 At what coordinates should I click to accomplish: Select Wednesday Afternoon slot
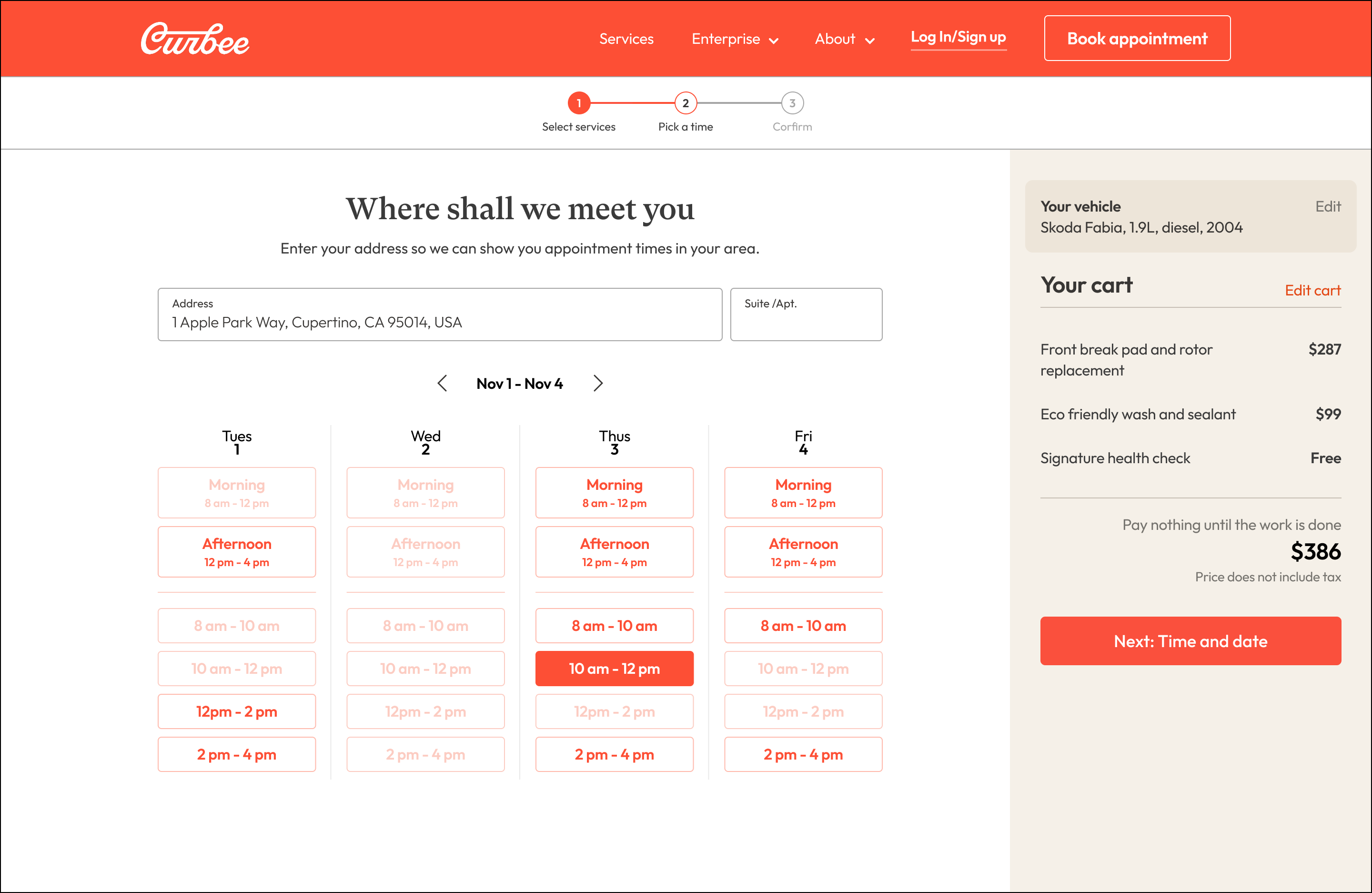click(425, 552)
